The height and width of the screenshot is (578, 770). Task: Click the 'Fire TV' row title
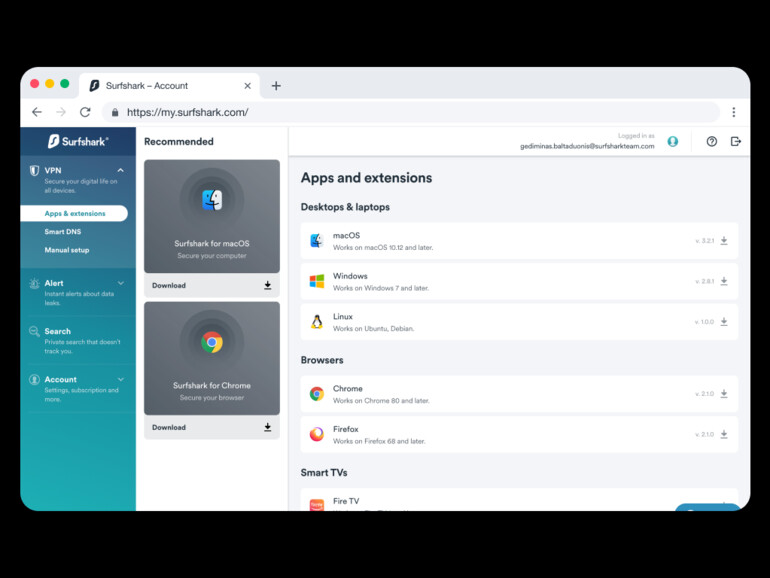[x=346, y=501]
